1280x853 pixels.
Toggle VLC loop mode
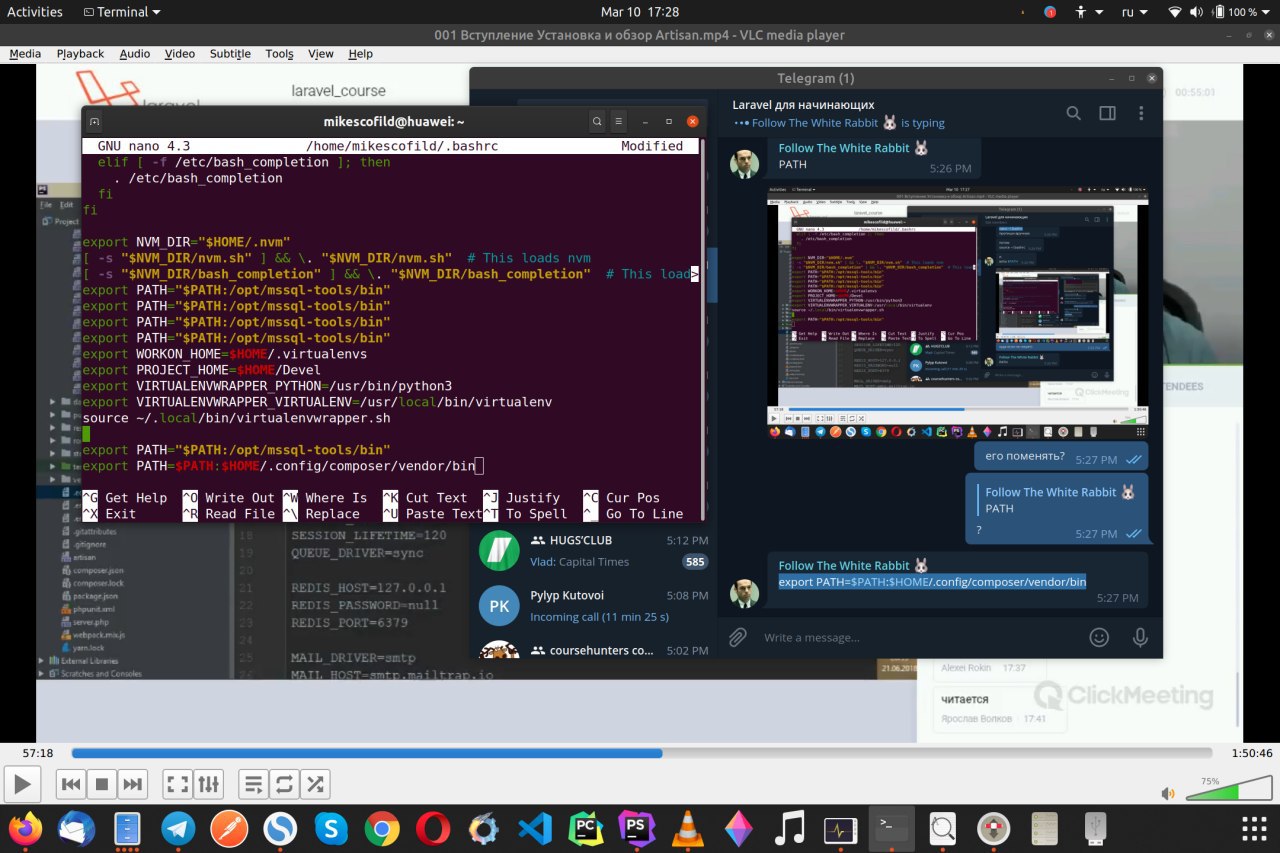(x=284, y=784)
